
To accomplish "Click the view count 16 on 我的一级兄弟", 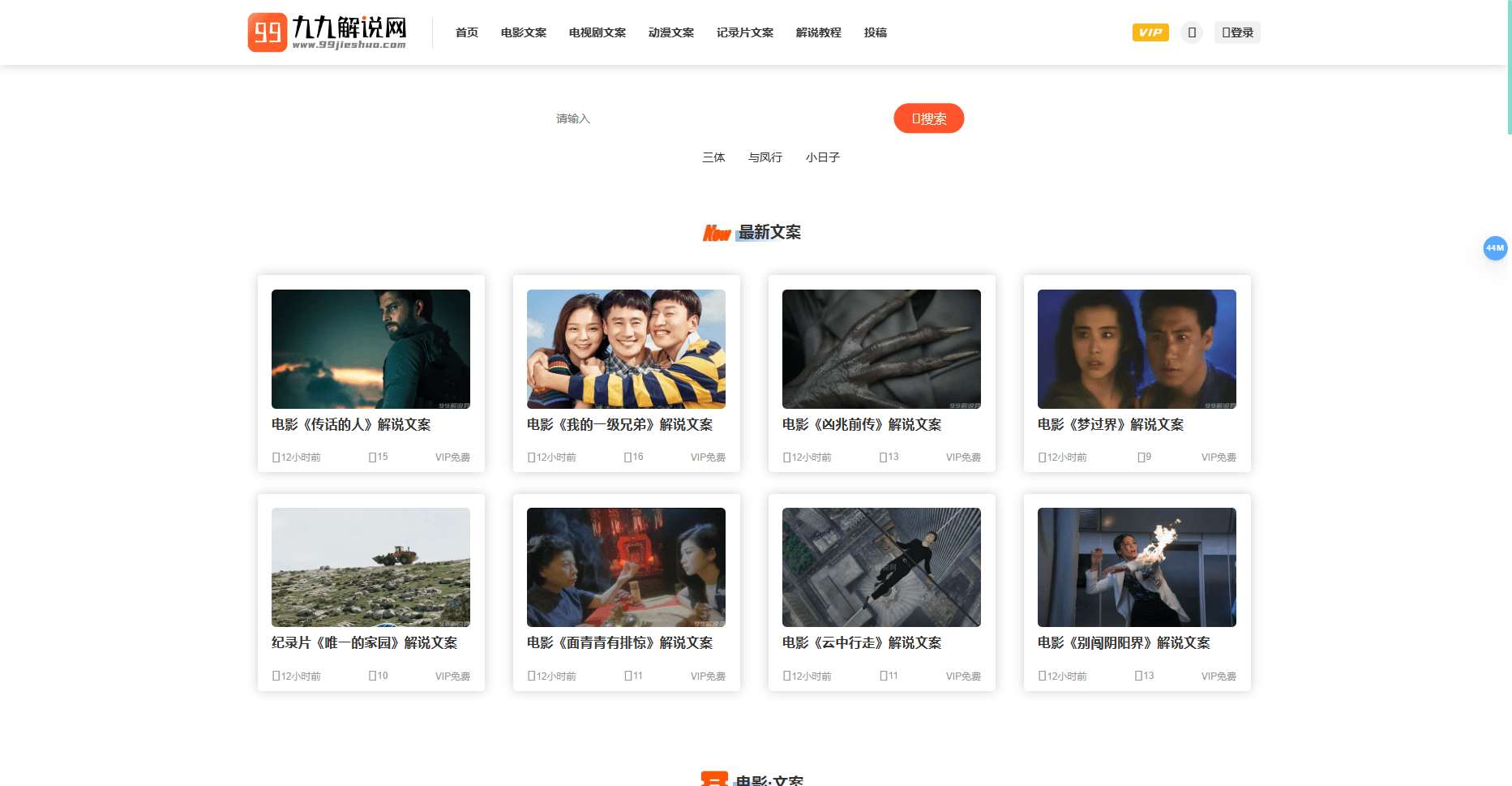I will click(x=633, y=457).
